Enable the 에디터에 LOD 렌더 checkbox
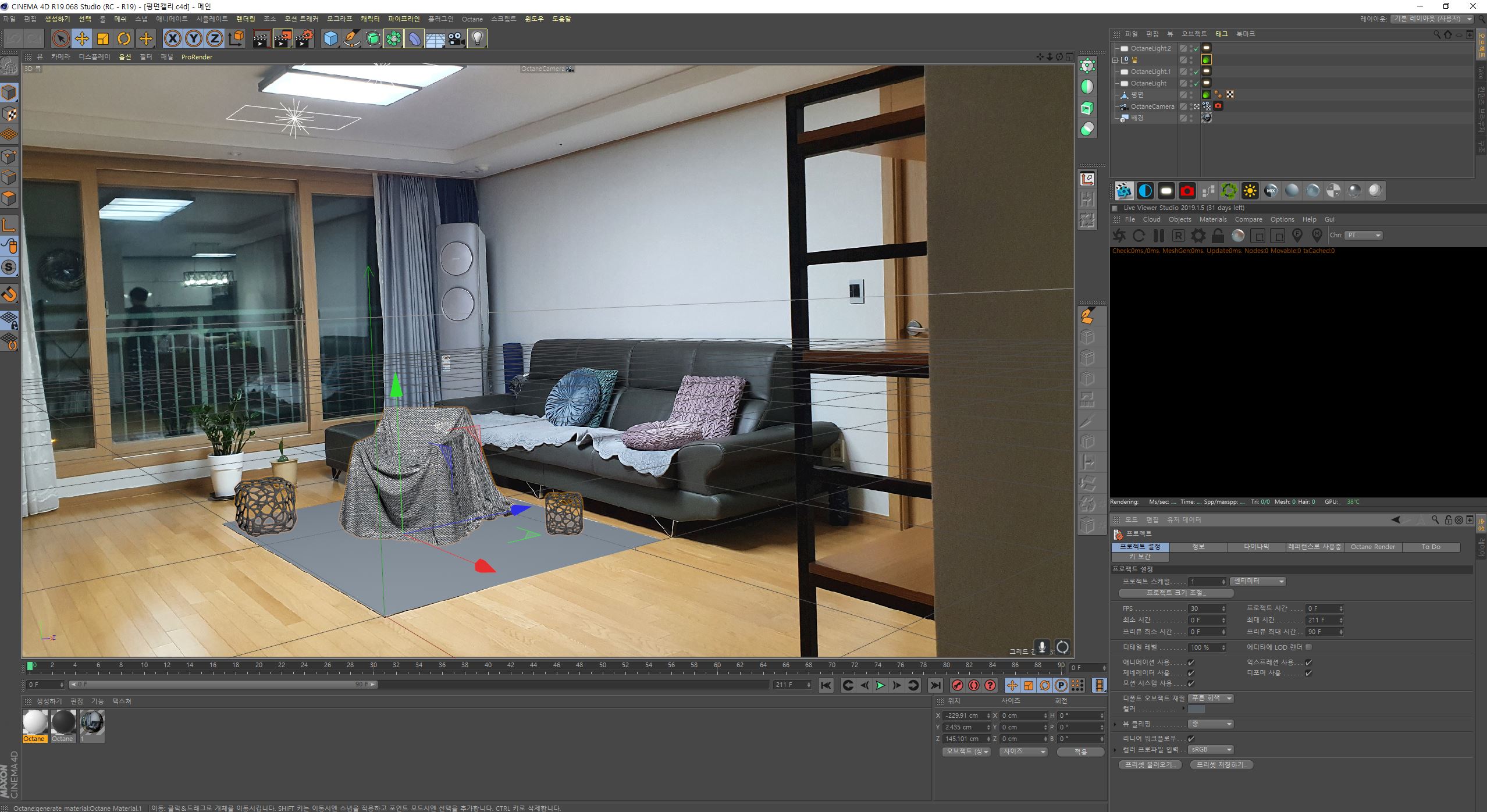This screenshot has height=812, width=1487. point(1308,647)
